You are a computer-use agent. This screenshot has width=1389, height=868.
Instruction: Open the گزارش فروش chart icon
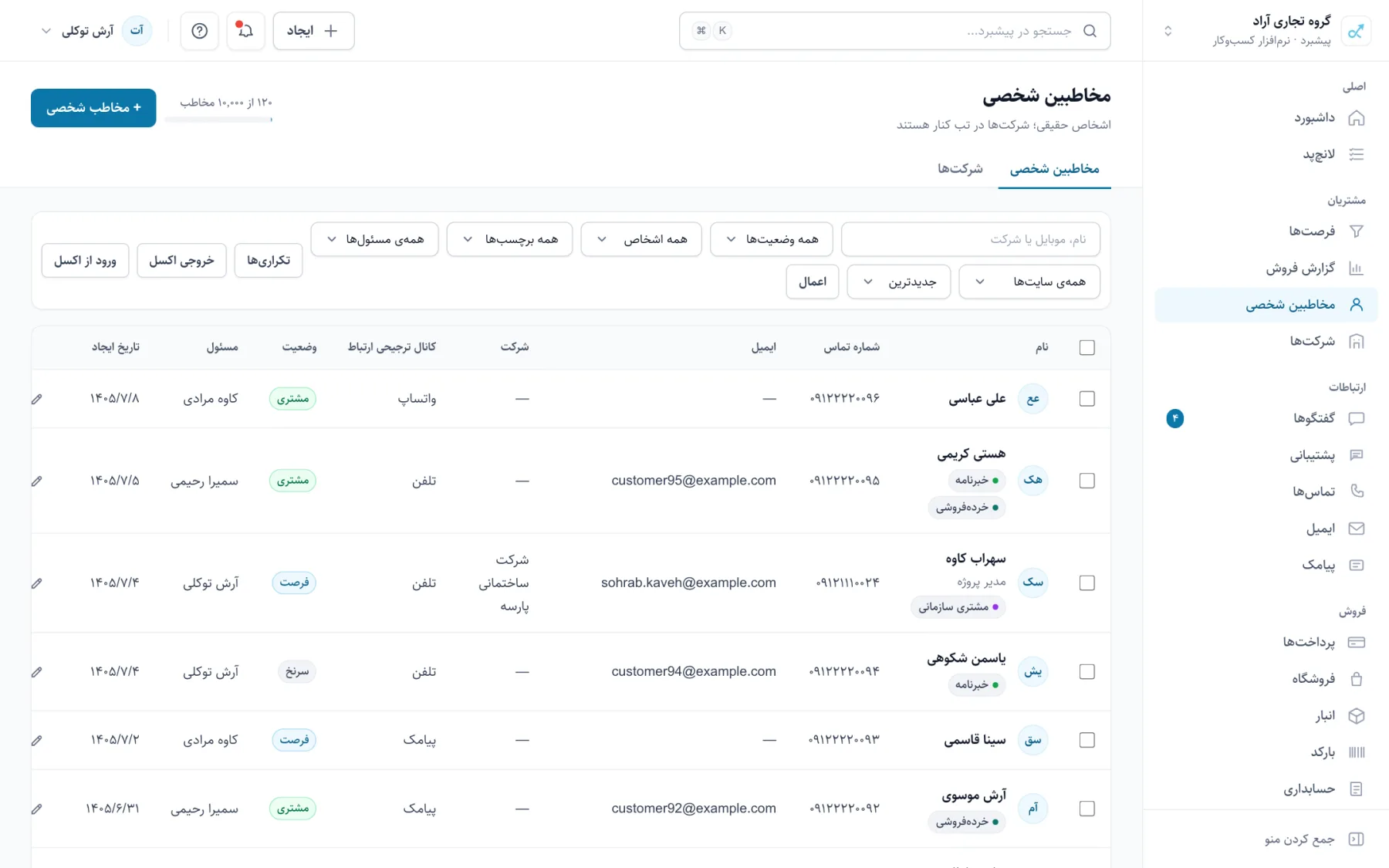click(1356, 268)
